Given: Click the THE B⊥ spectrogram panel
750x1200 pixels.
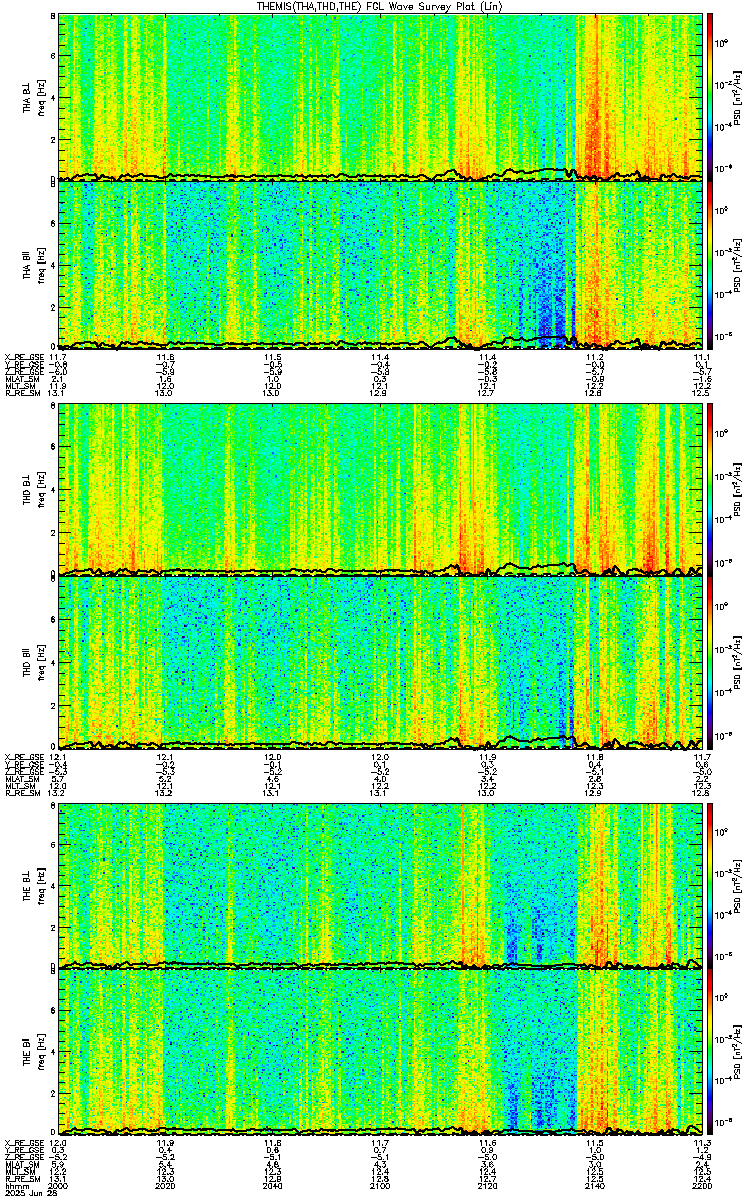Looking at the screenshot, I should [x=381, y=886].
